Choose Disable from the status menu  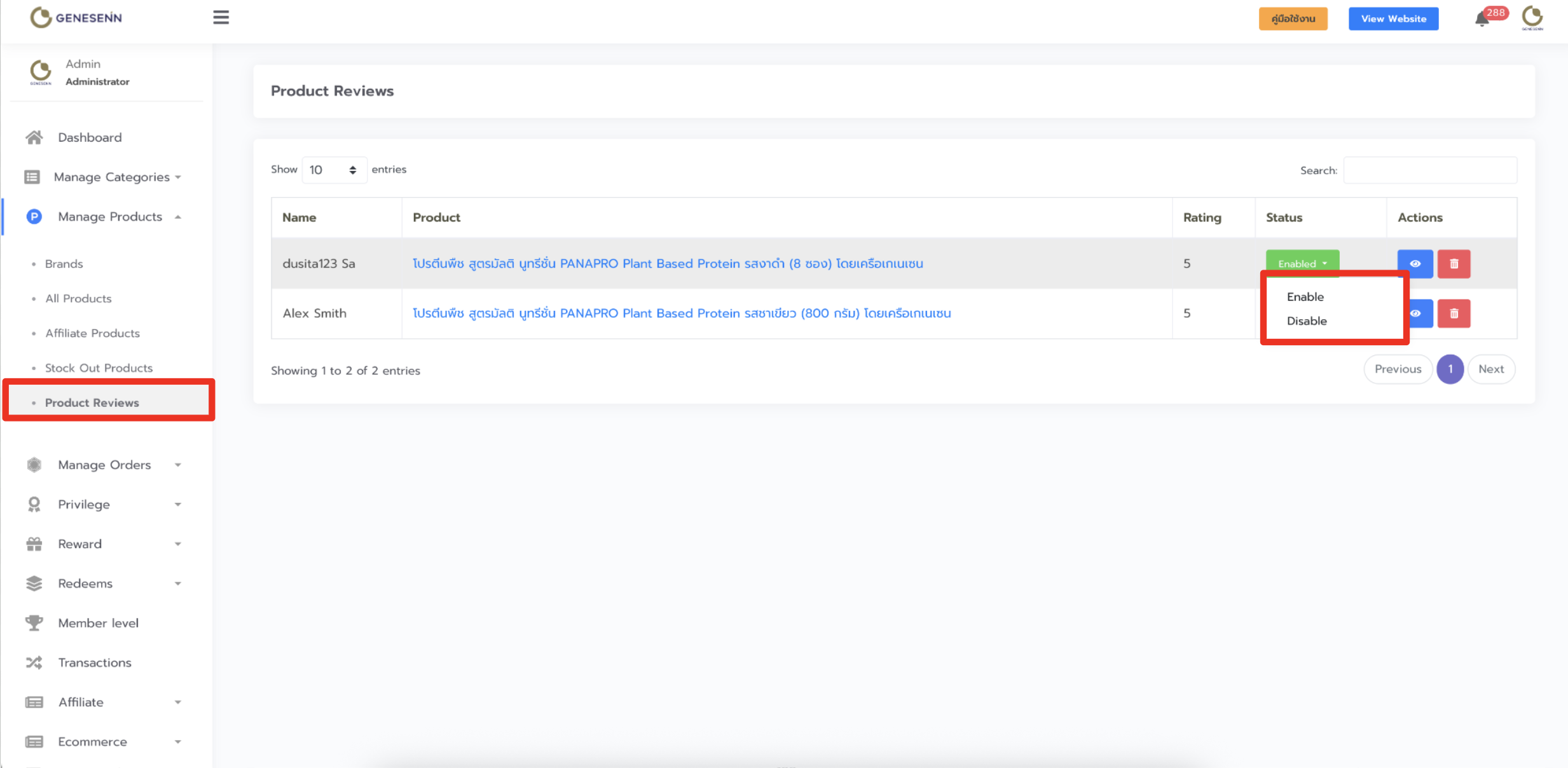click(1307, 321)
